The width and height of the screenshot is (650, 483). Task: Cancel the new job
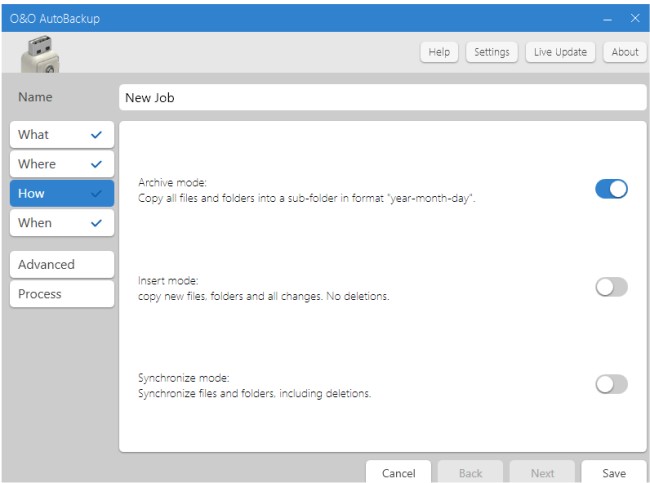pyautogui.click(x=398, y=472)
